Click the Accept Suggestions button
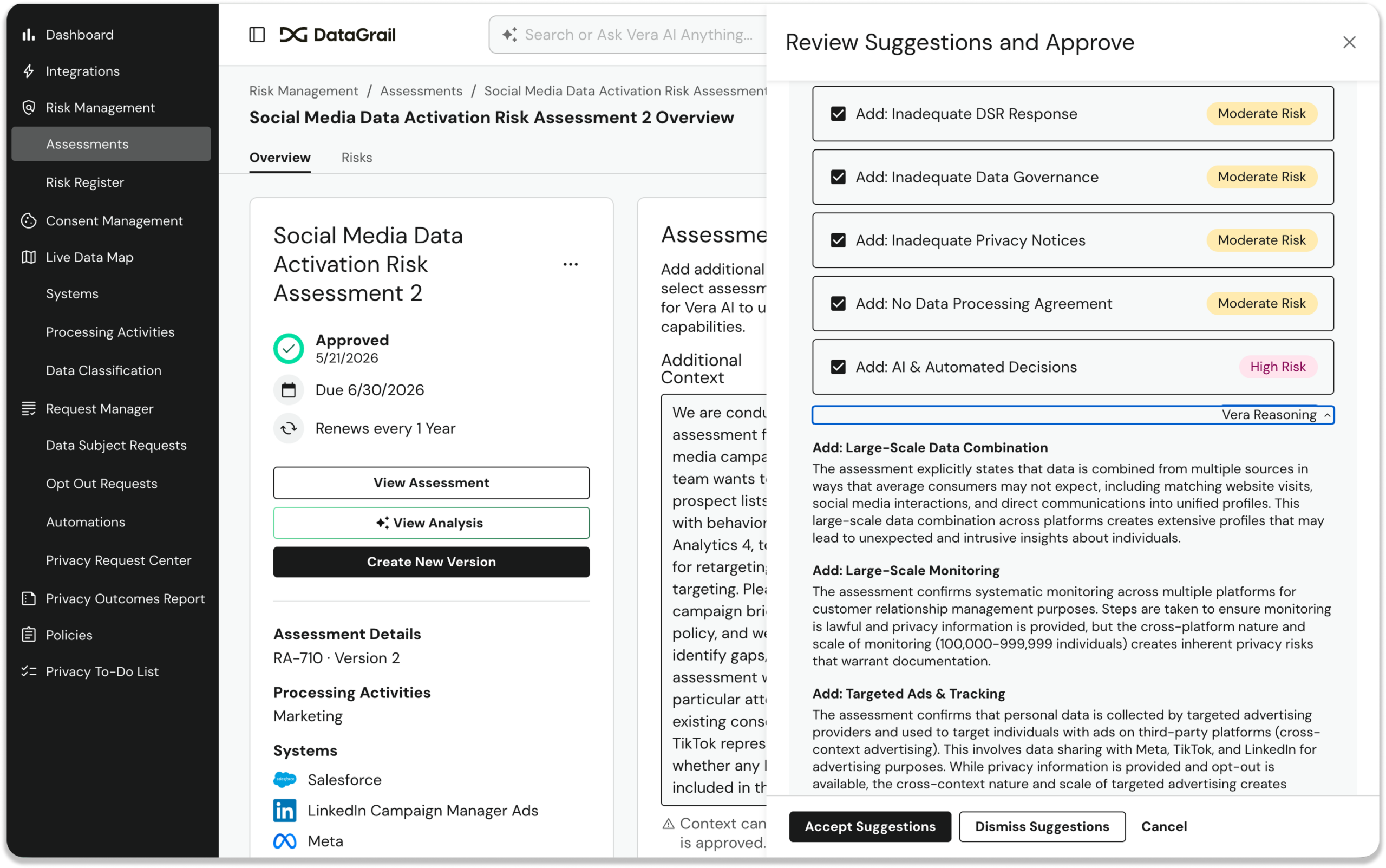Screen dimensions: 1386x868 pyautogui.click(x=869, y=826)
